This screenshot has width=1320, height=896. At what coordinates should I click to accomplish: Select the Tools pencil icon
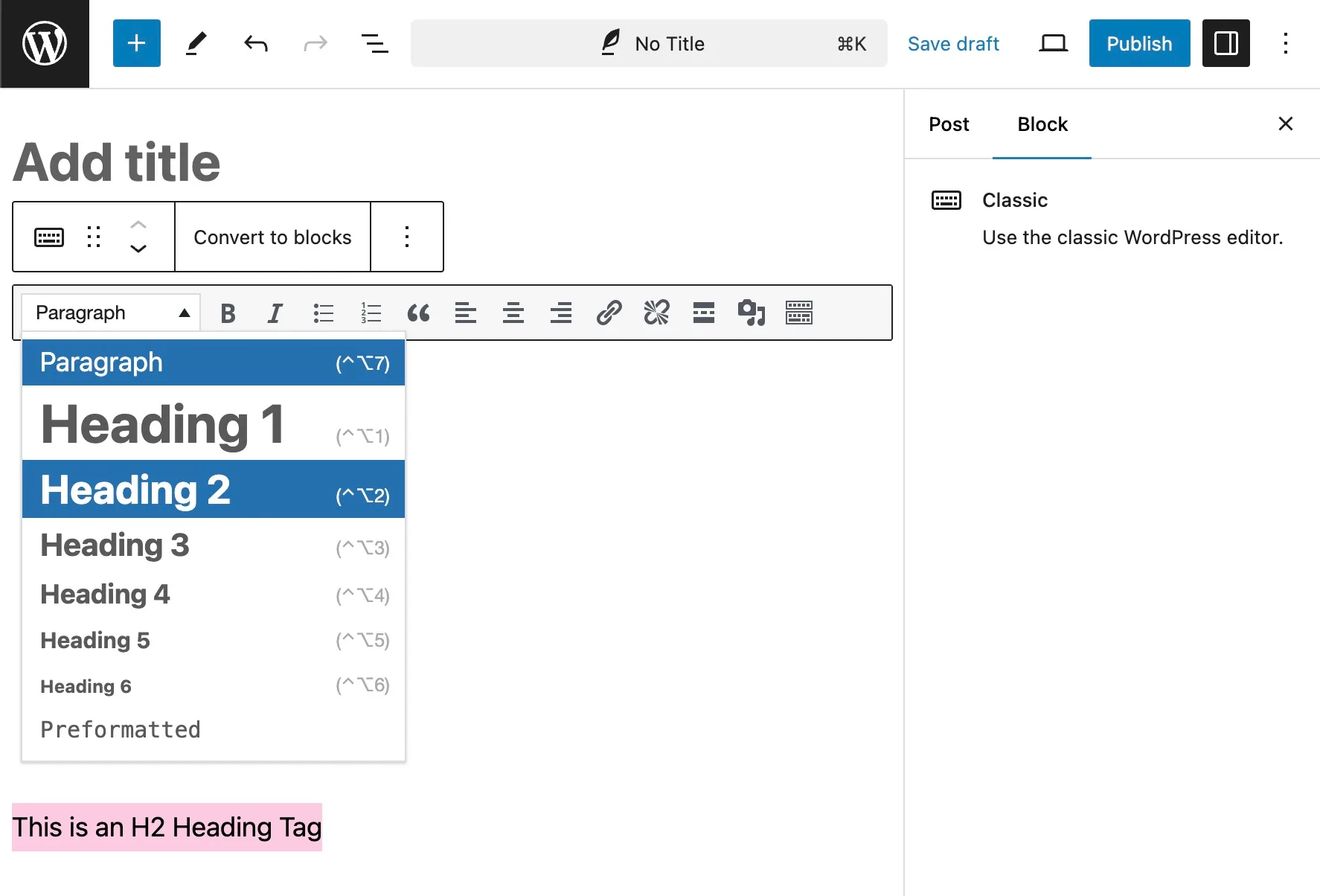pyautogui.click(x=196, y=43)
